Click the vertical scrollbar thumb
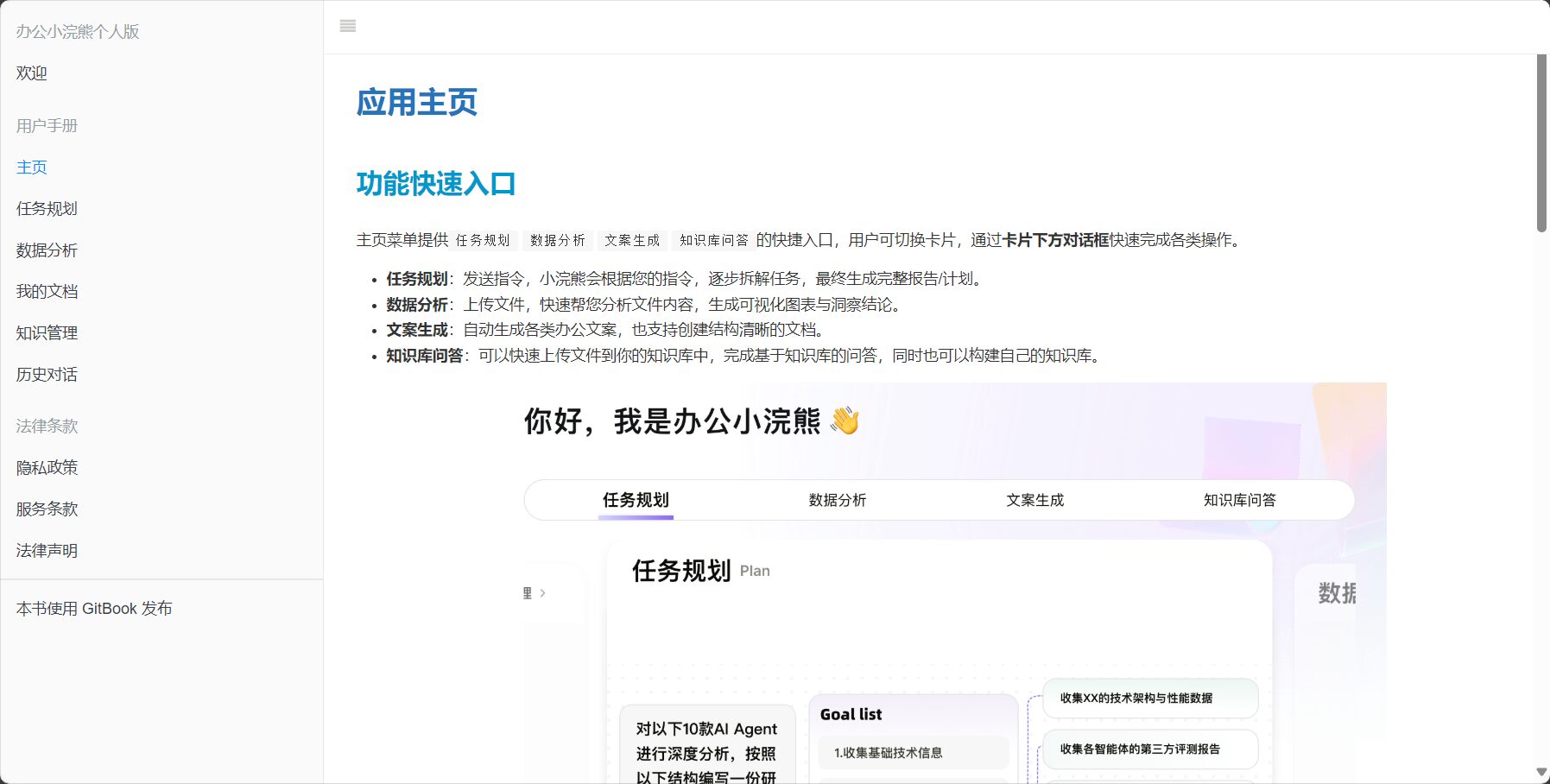 point(1541,143)
